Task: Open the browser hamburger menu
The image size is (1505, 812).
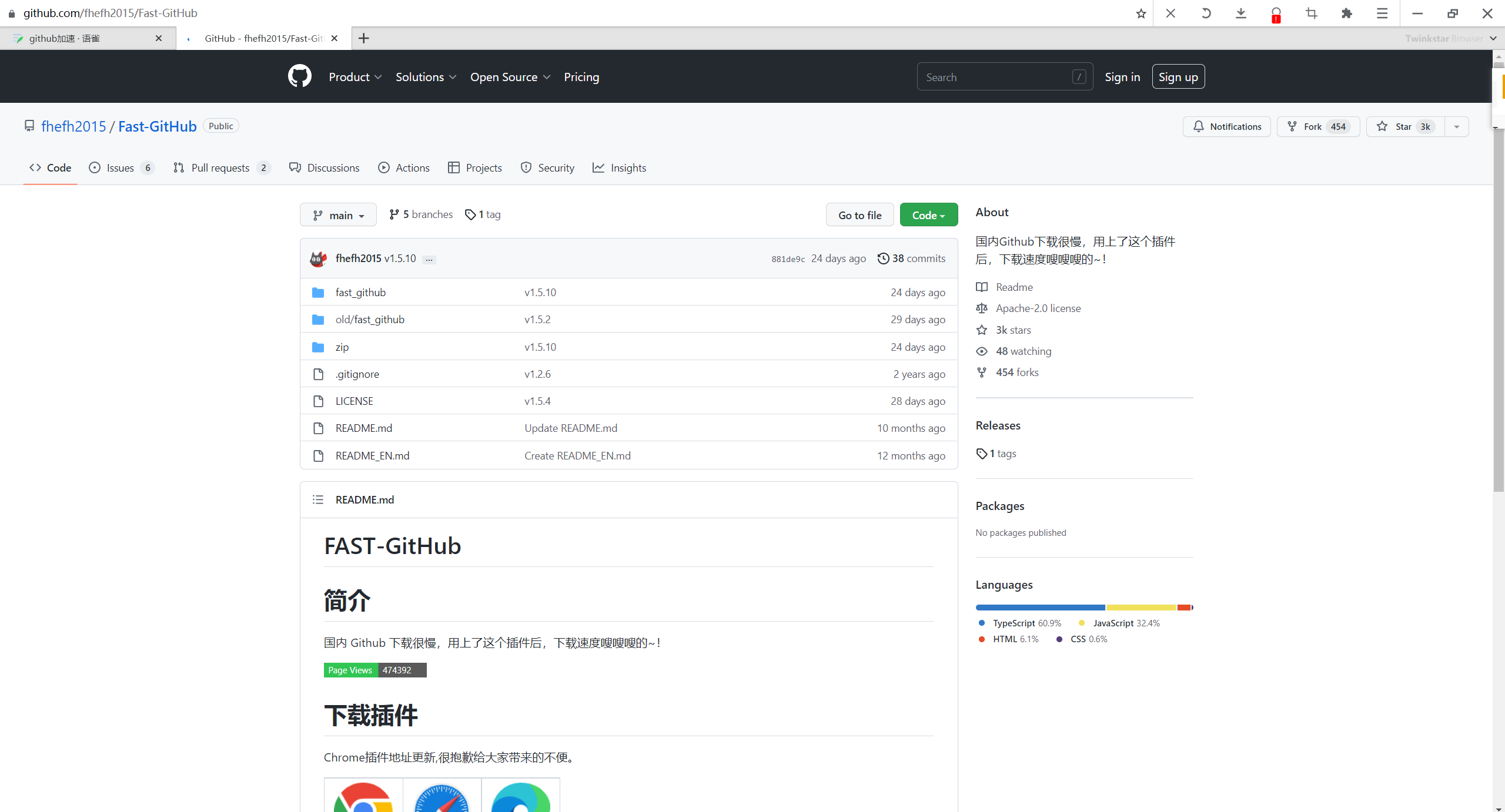Action: coord(1382,13)
